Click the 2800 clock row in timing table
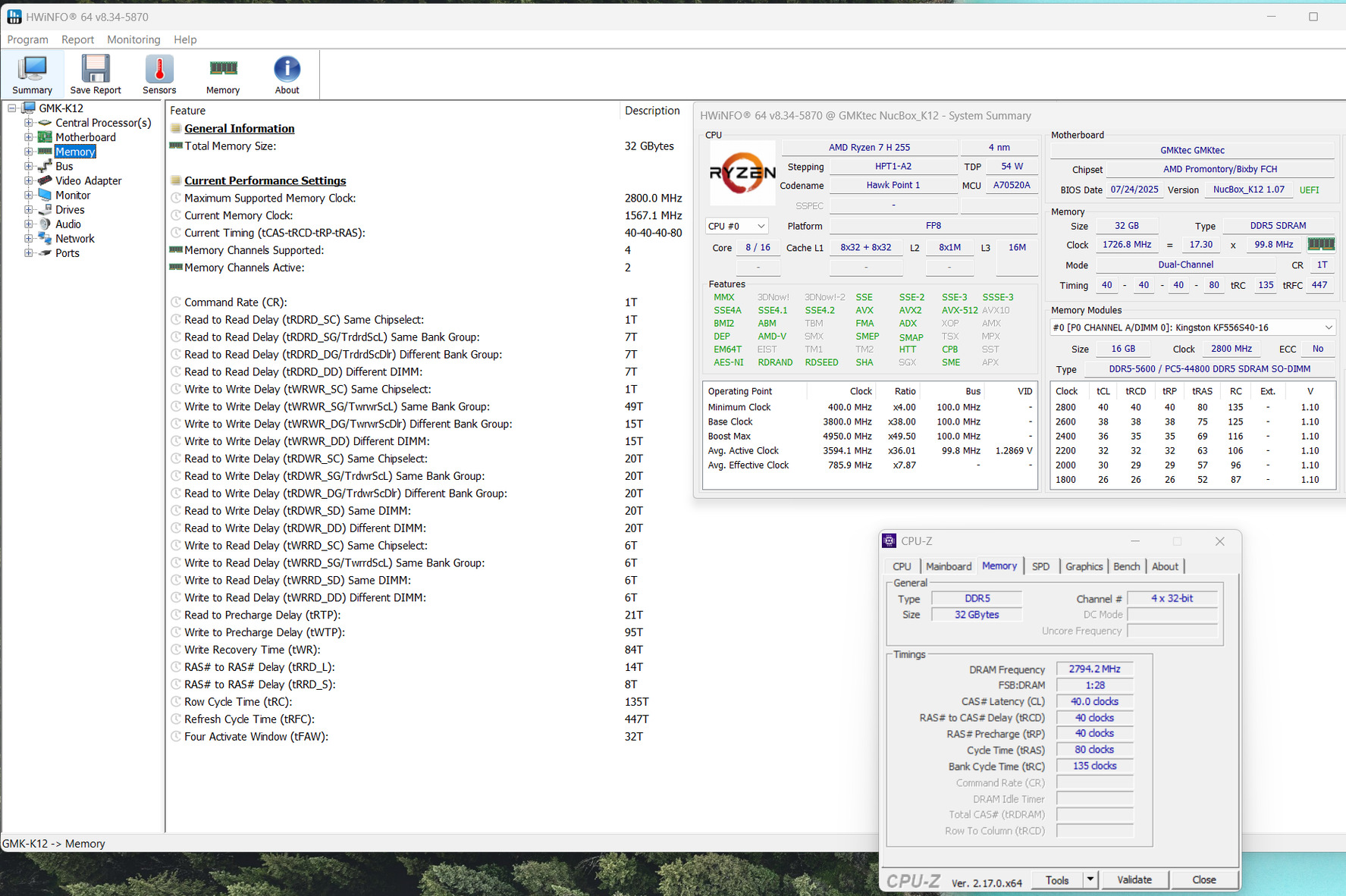 [1193, 407]
